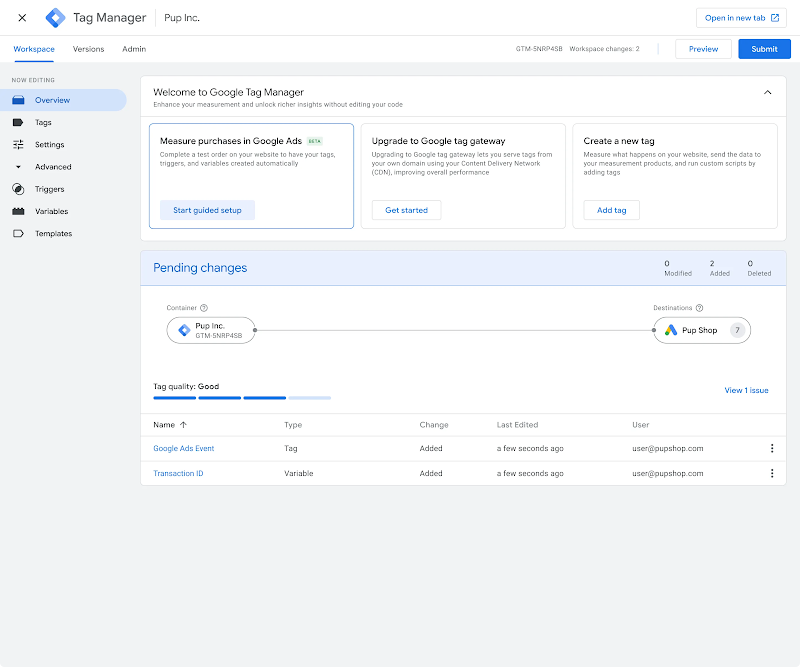Screen dimensions: 800x667
Task: Click the Last Edited column header
Action: (x=517, y=425)
